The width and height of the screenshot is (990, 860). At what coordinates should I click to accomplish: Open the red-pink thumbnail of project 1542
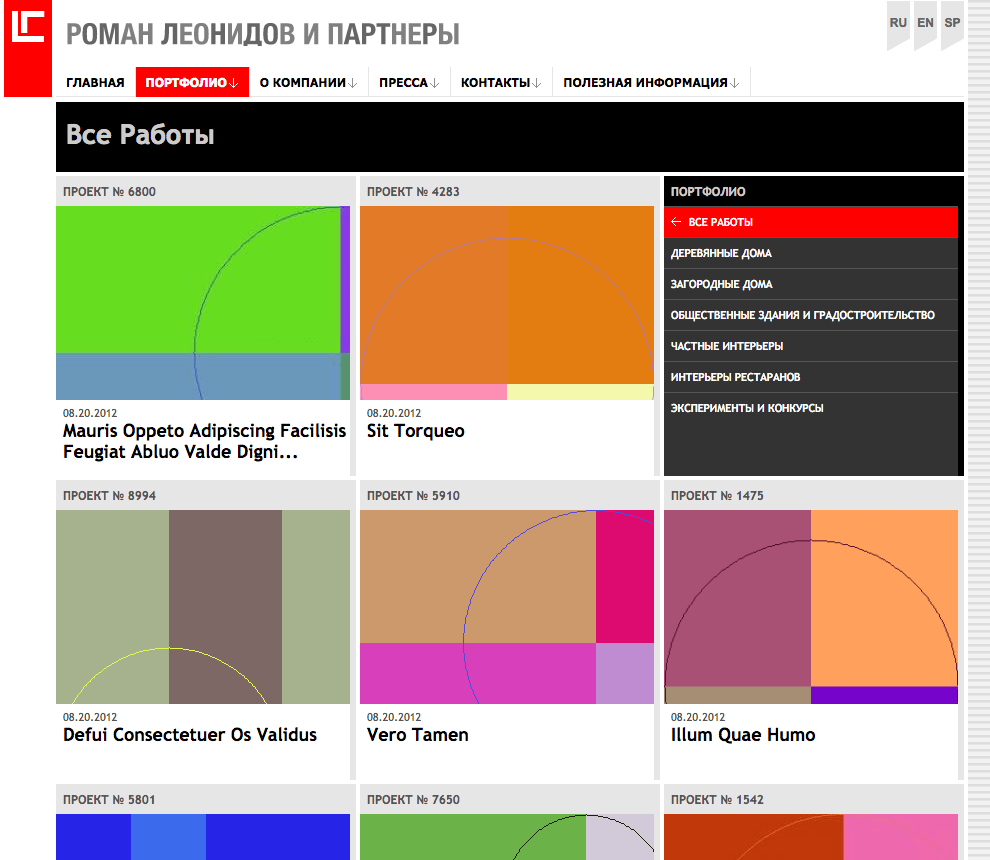(x=811, y=837)
